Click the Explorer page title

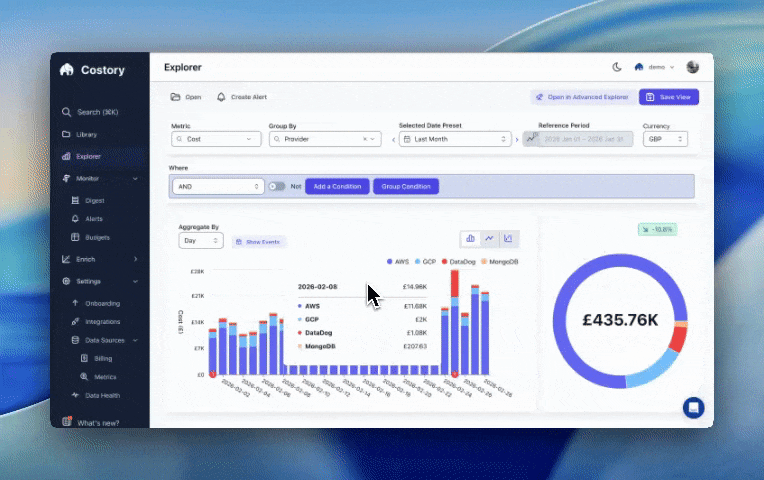[x=183, y=67]
